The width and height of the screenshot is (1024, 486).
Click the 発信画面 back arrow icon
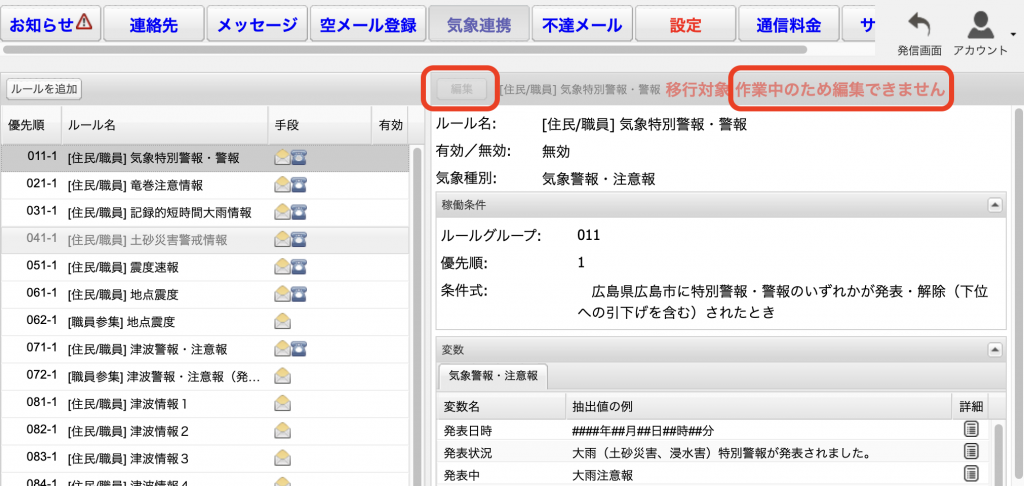point(918,26)
